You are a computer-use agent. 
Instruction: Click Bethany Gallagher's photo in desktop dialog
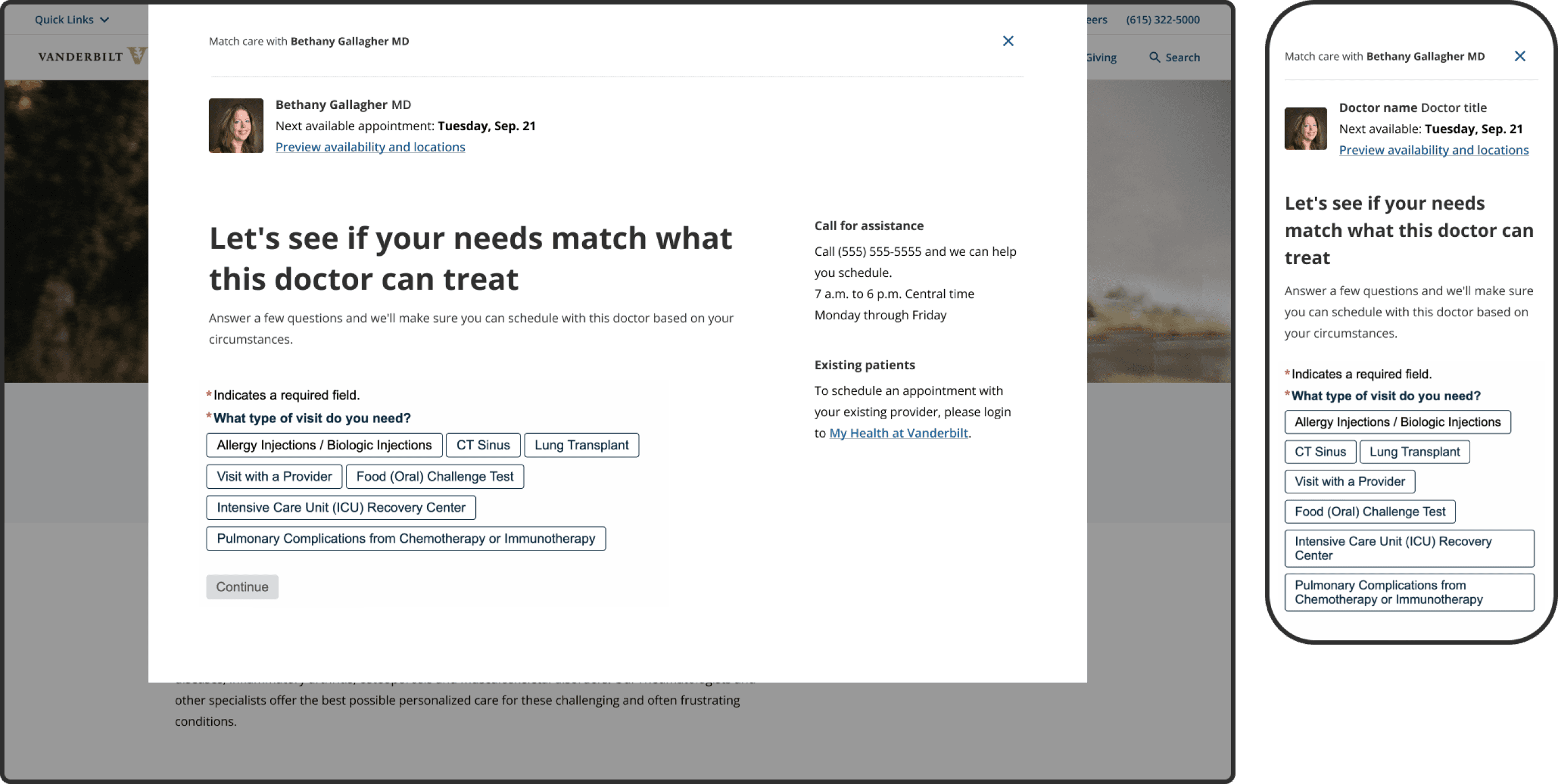pos(236,126)
